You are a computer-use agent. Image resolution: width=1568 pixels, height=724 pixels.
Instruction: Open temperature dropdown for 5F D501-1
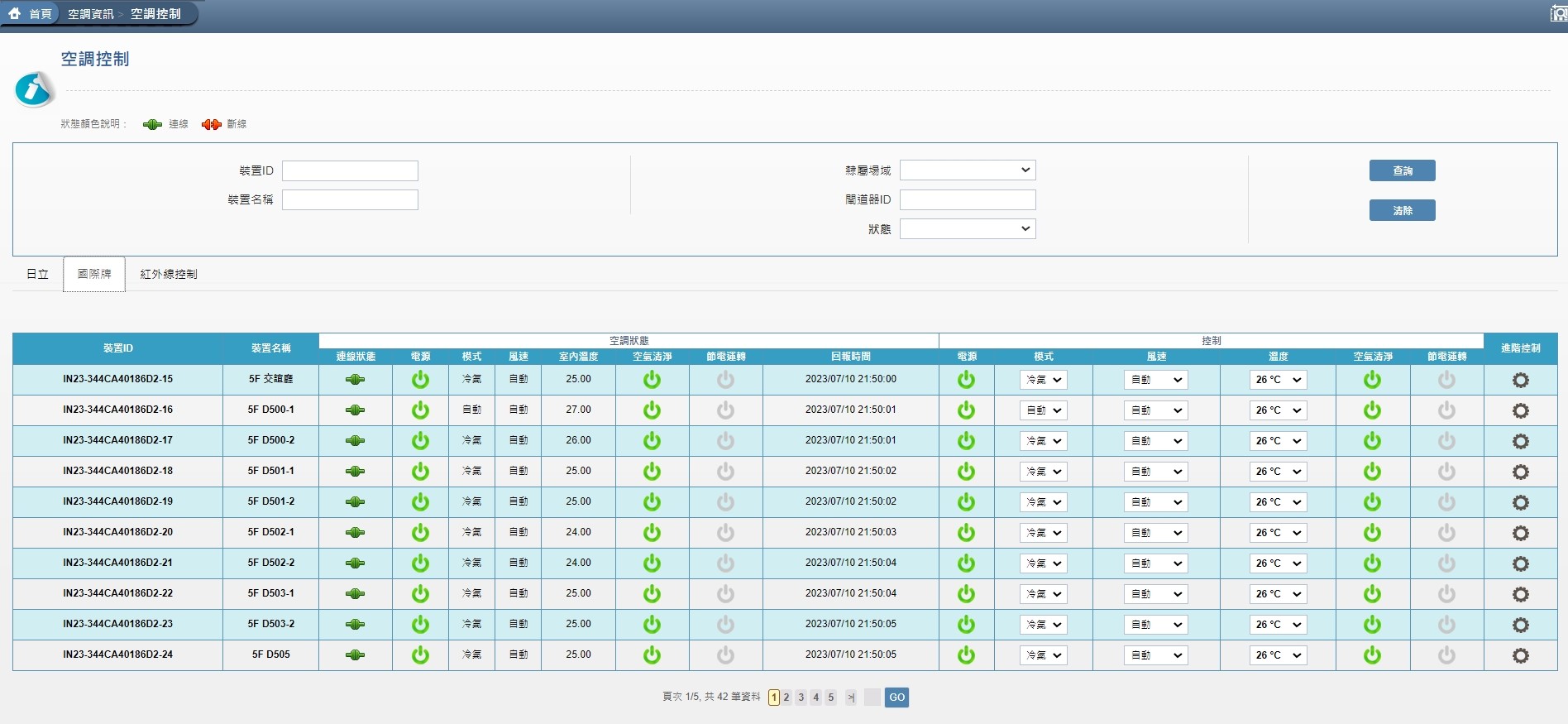pos(1278,472)
